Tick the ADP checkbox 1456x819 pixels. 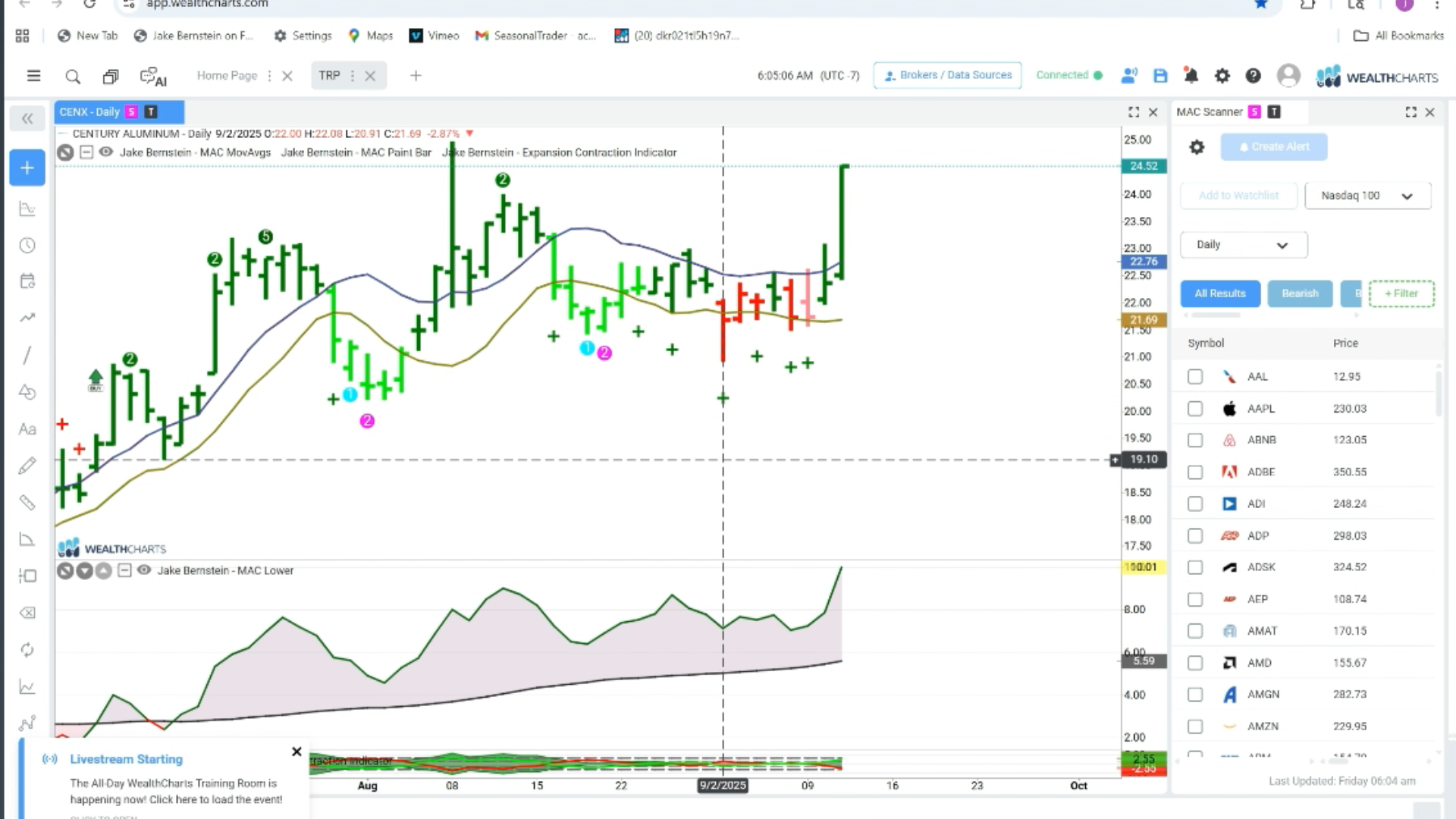click(x=1195, y=536)
